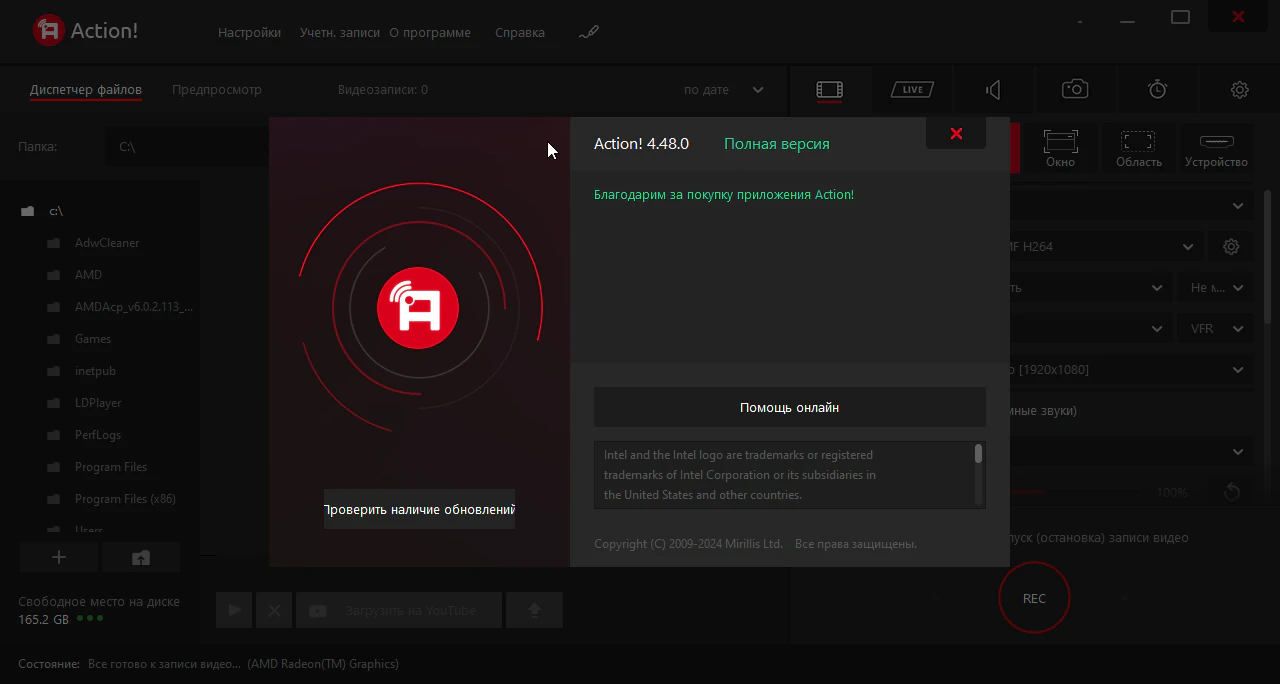
Task: Open the Настройки menu
Action: (x=249, y=33)
